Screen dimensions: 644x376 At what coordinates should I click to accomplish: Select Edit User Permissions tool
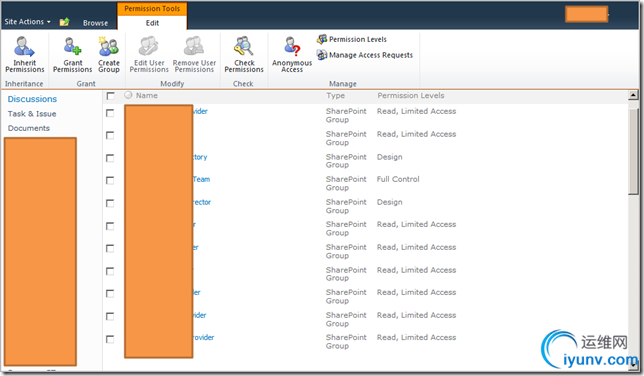click(x=149, y=54)
